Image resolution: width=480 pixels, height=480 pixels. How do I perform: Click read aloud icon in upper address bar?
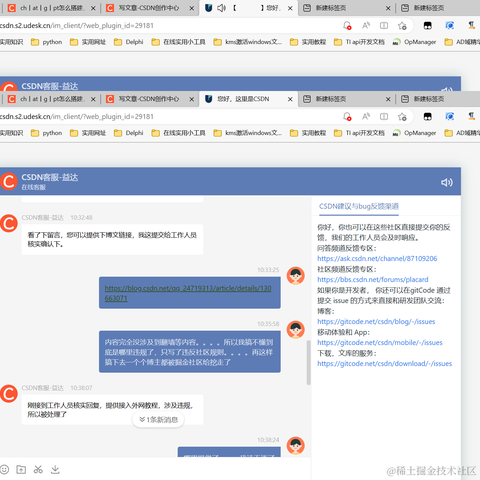tap(366, 26)
